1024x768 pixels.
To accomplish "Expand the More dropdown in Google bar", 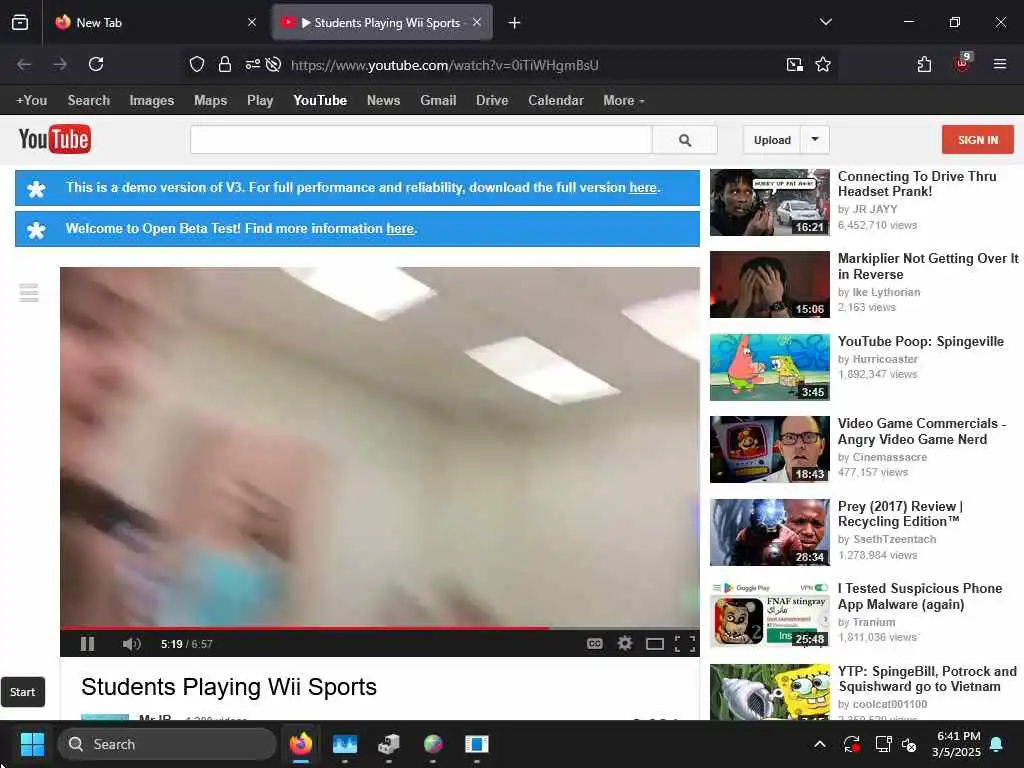I will click(x=624, y=101).
